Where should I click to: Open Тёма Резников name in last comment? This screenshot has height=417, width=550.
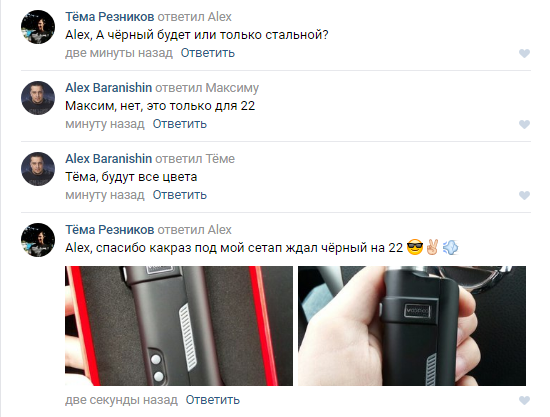(109, 229)
